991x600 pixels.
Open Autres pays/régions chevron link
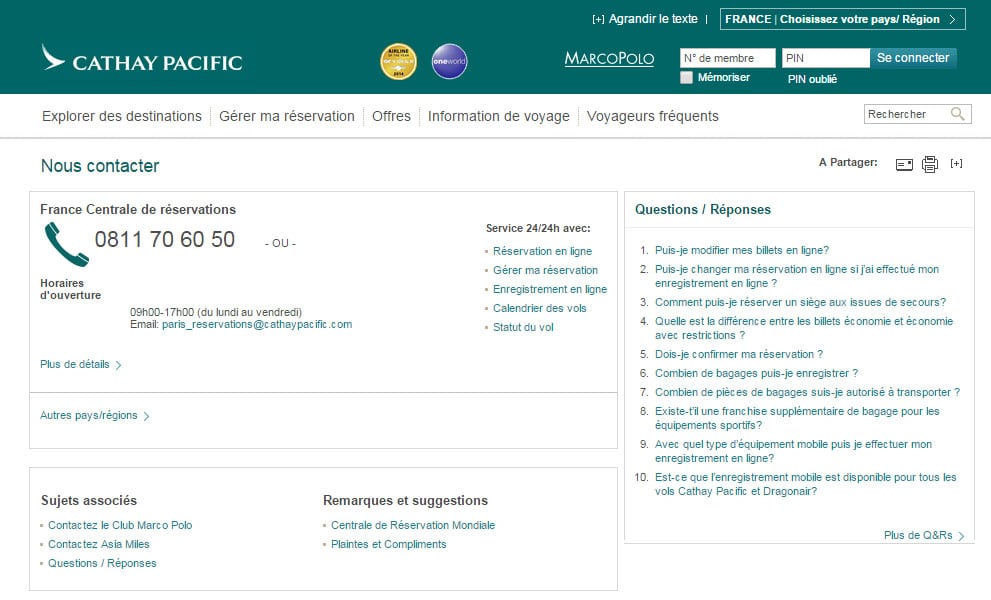[x=95, y=415]
